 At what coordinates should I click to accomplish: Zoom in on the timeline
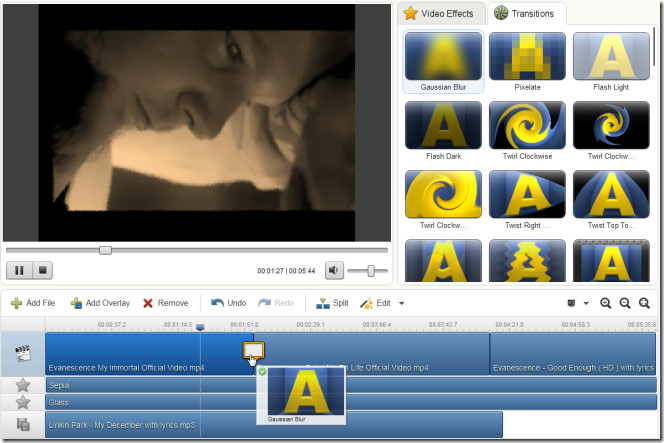pos(606,303)
